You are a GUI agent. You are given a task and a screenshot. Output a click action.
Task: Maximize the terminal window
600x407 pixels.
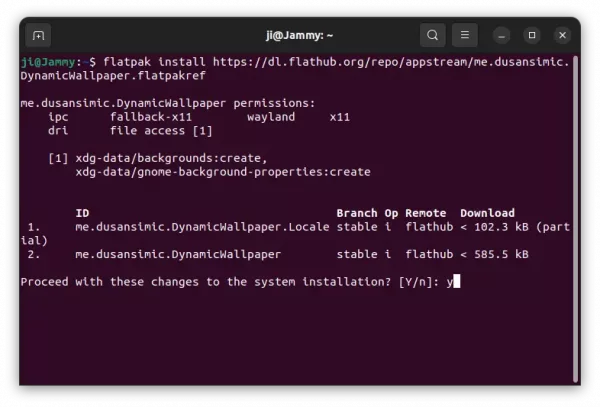pos(532,35)
